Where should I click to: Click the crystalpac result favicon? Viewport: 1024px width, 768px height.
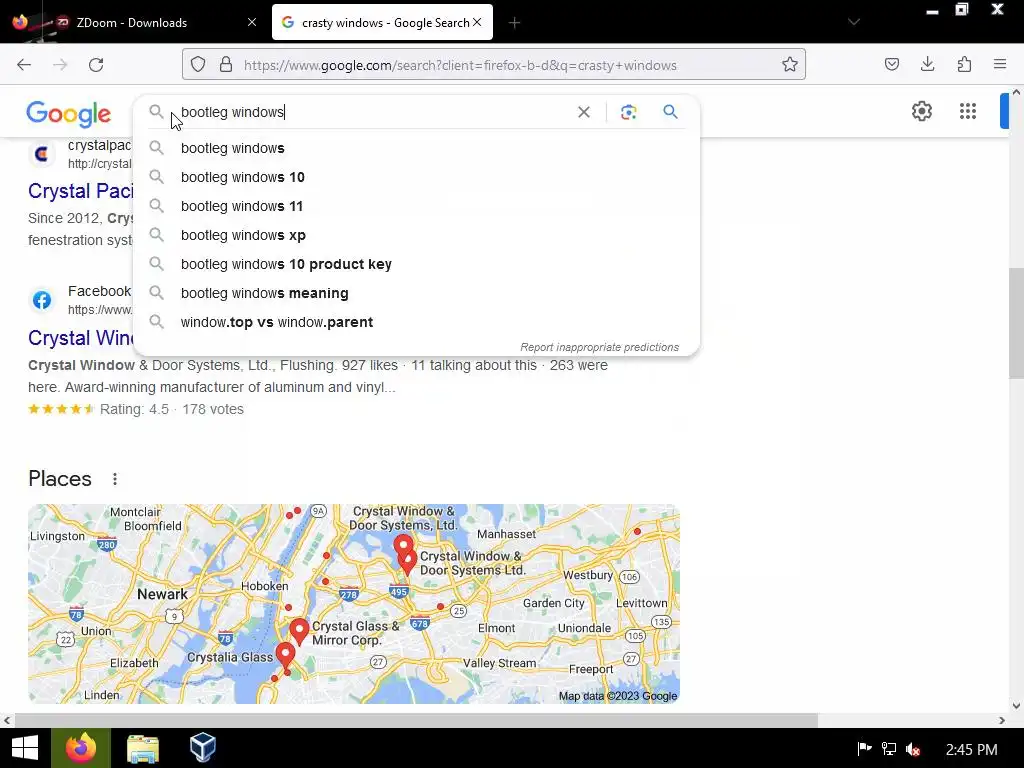coord(42,154)
